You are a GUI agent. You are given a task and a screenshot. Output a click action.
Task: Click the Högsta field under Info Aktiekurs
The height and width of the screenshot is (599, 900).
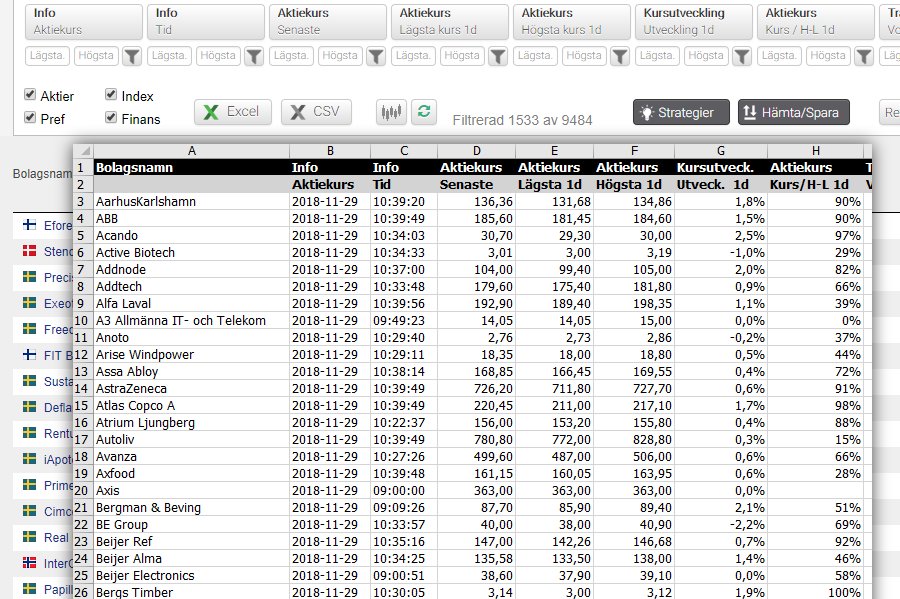(x=96, y=56)
